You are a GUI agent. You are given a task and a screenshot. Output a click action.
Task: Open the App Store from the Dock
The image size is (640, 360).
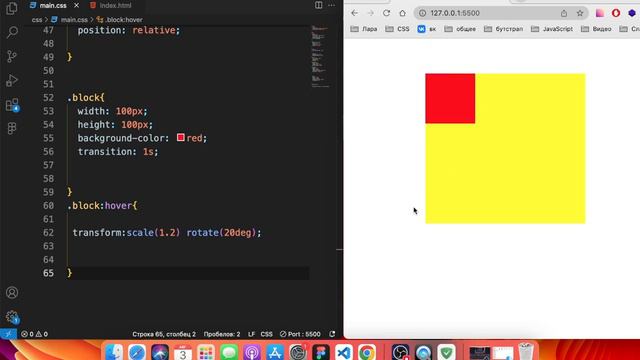(275, 352)
